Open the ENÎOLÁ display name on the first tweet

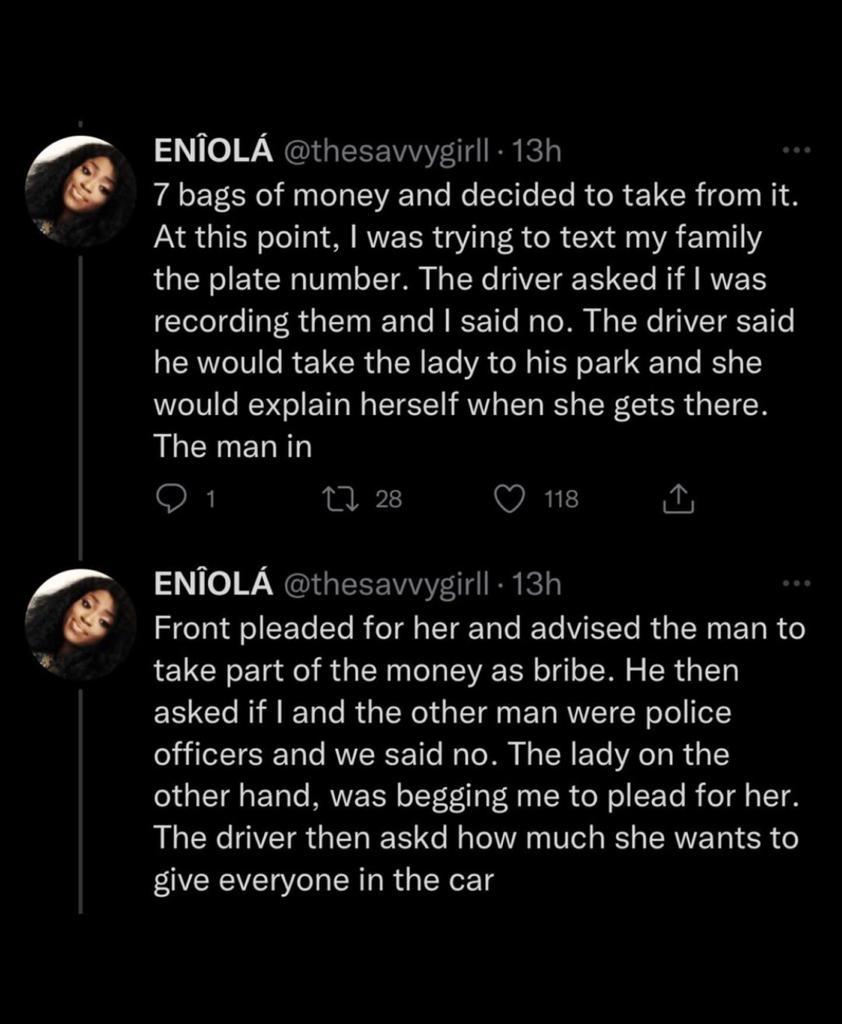tap(215, 152)
